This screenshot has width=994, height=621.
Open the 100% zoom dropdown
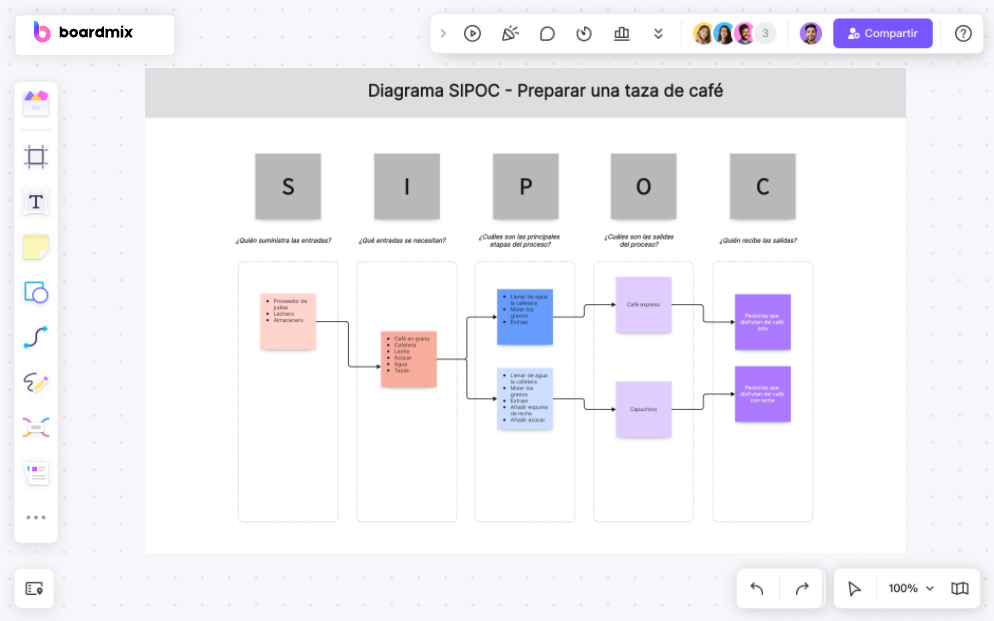point(911,589)
